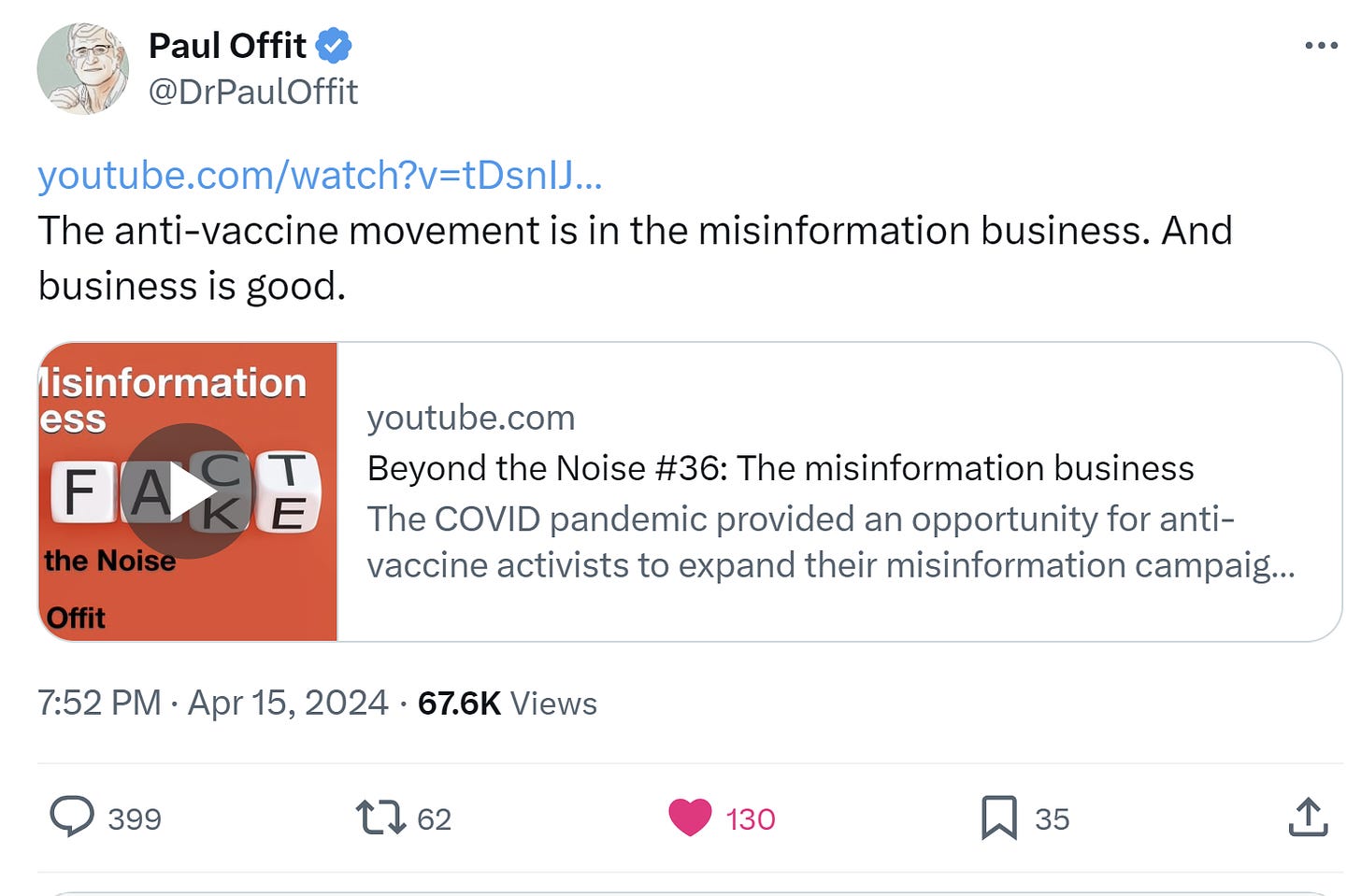This screenshot has width=1361, height=896.
Task: Click the Paul Offit display name
Action: click(x=227, y=46)
